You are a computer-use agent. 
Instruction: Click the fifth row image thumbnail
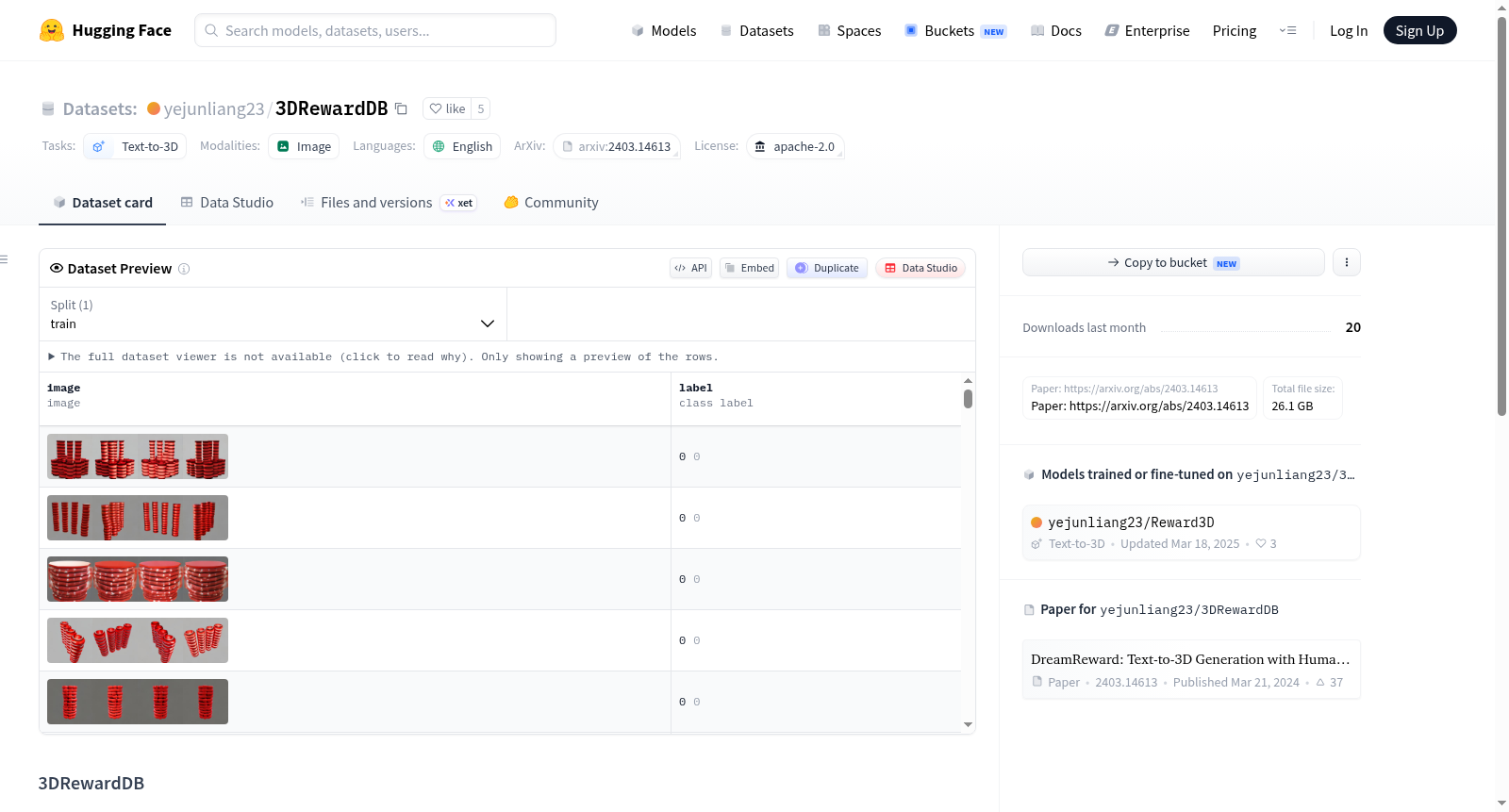click(x=138, y=702)
